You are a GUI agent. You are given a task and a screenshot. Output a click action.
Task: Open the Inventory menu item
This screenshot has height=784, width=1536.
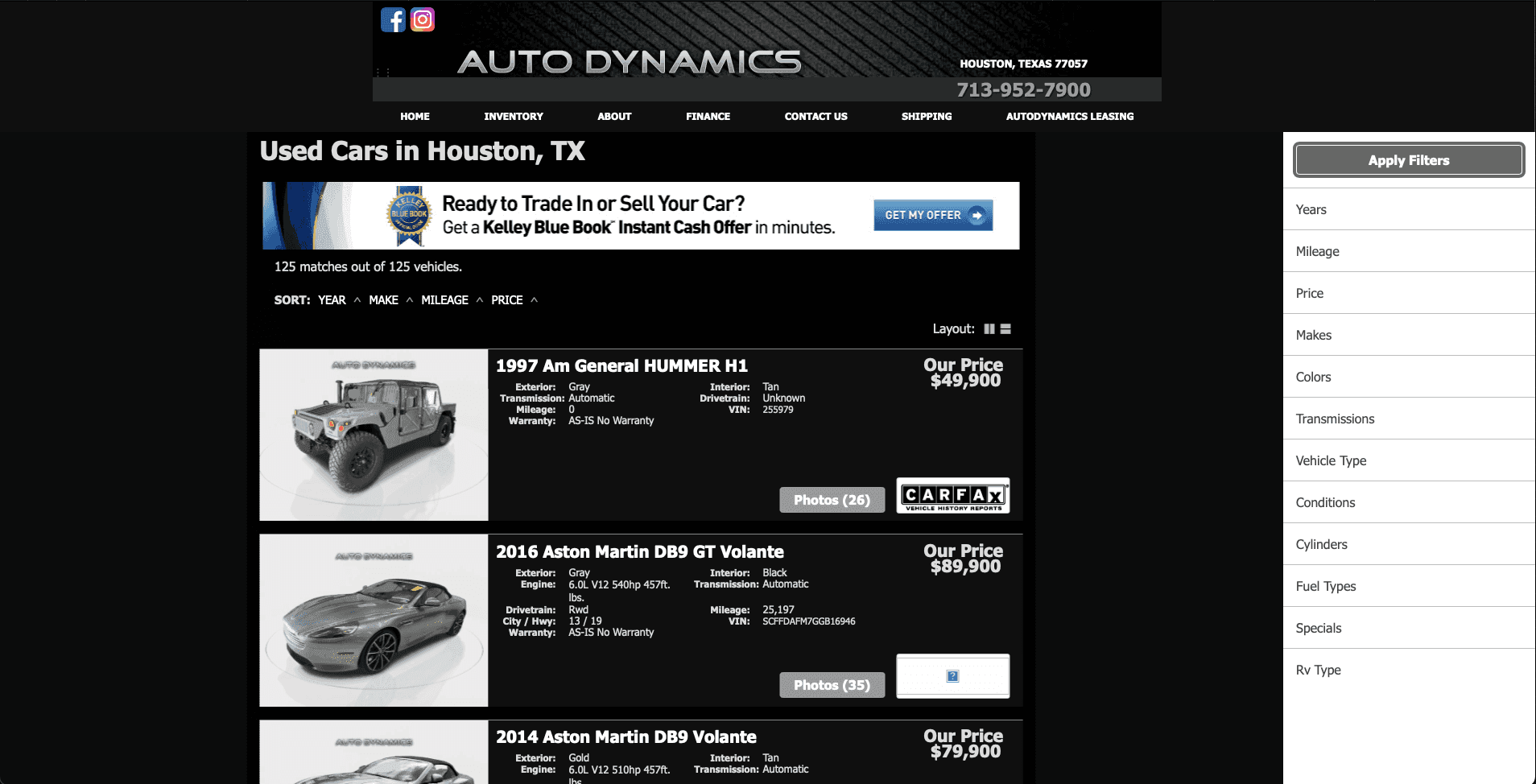pyautogui.click(x=514, y=117)
